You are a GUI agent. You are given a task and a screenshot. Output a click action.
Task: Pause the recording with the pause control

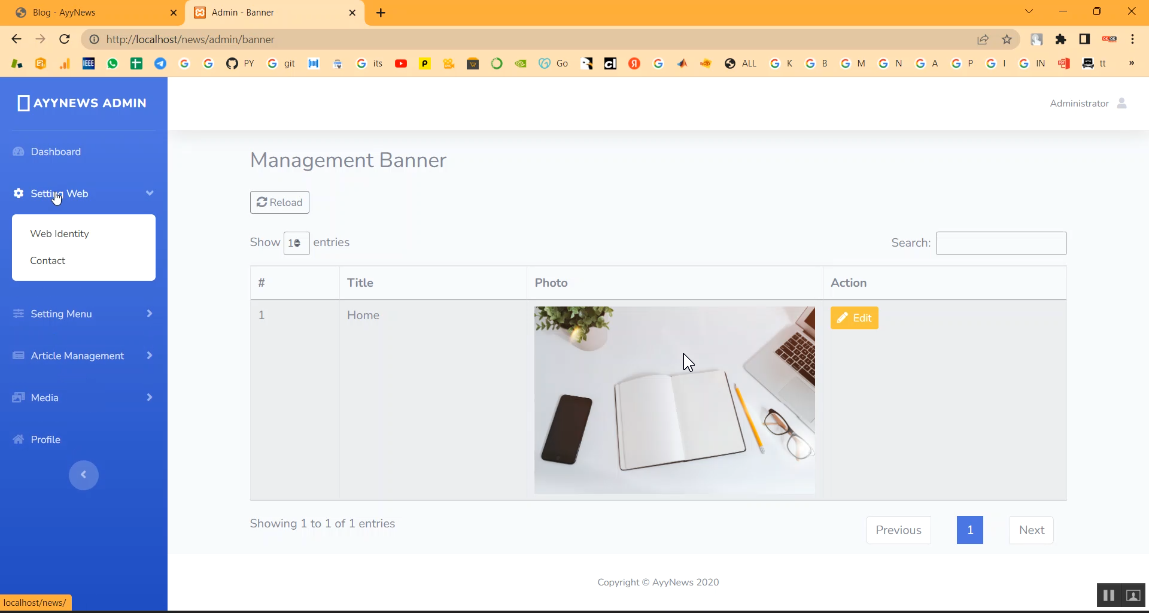click(x=1108, y=595)
